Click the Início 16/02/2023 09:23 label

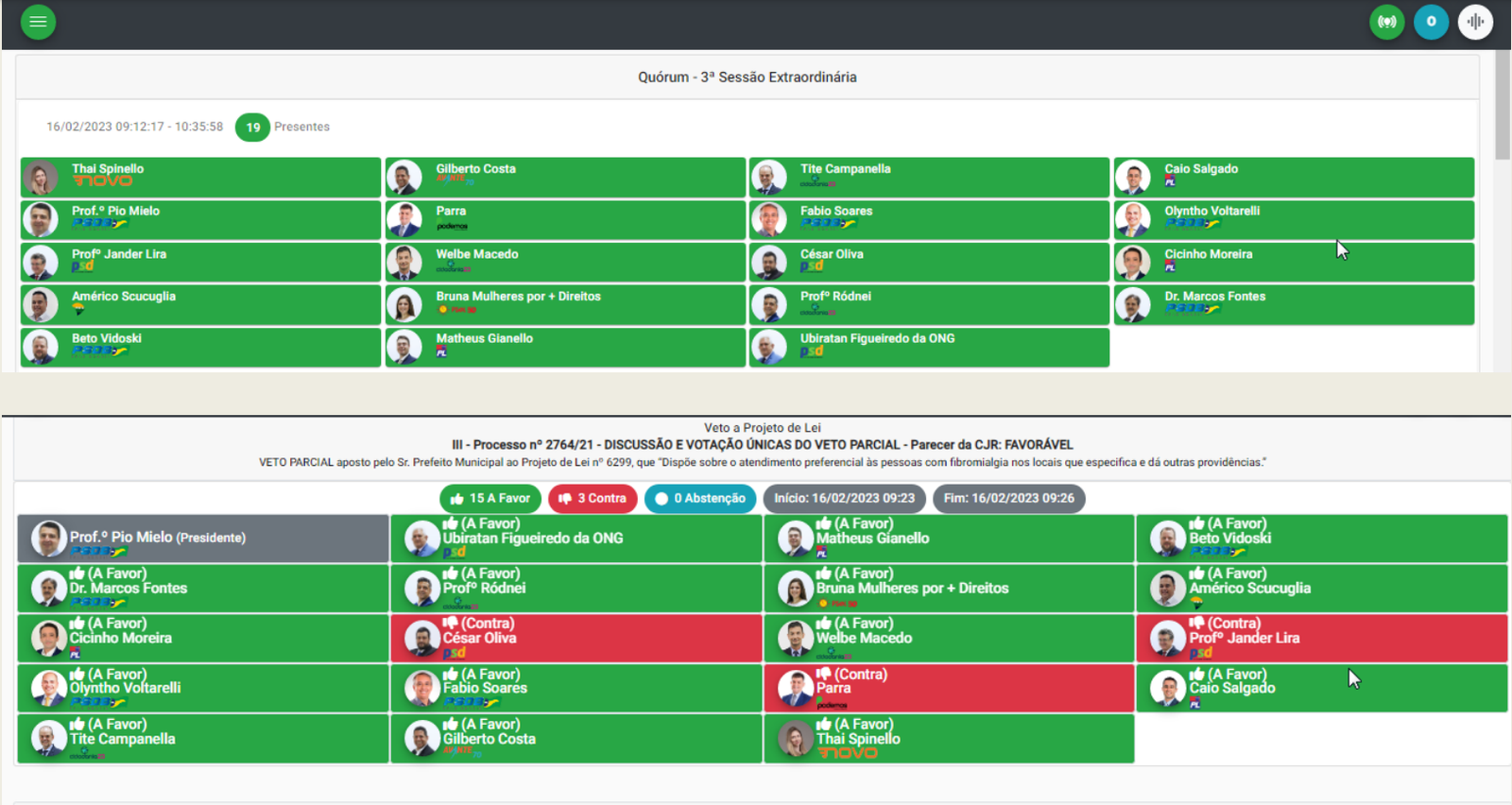coord(844,499)
